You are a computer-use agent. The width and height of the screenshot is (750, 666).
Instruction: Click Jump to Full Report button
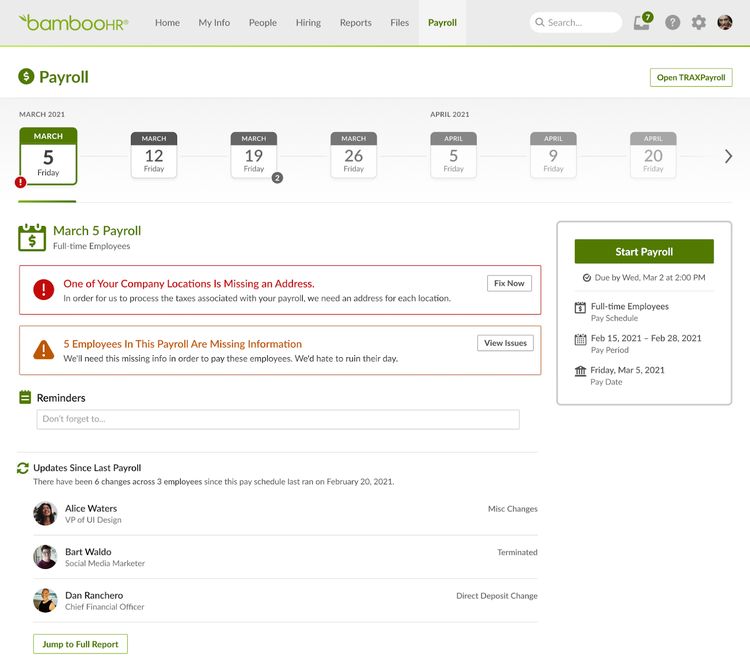(x=80, y=644)
